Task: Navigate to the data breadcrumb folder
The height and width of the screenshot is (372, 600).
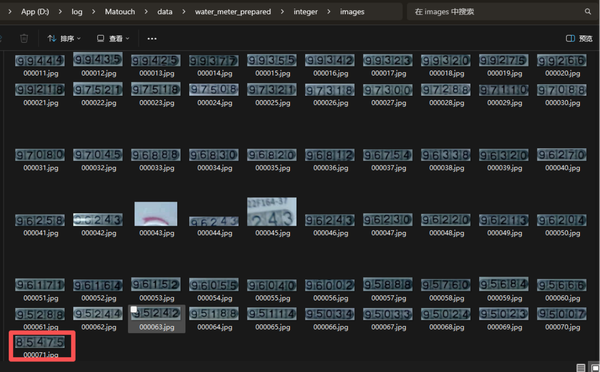Action: pos(165,12)
